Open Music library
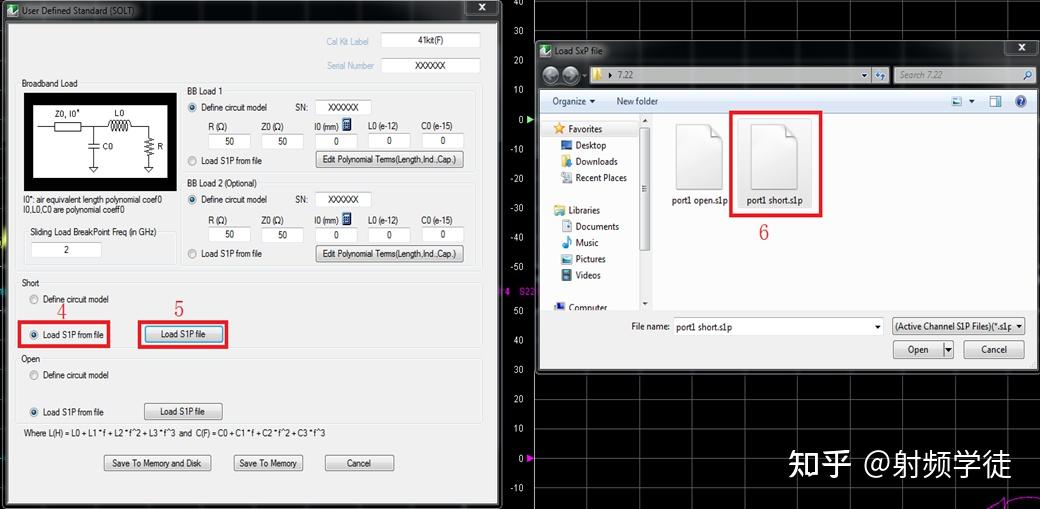This screenshot has width=1040, height=509. pyautogui.click(x=580, y=243)
